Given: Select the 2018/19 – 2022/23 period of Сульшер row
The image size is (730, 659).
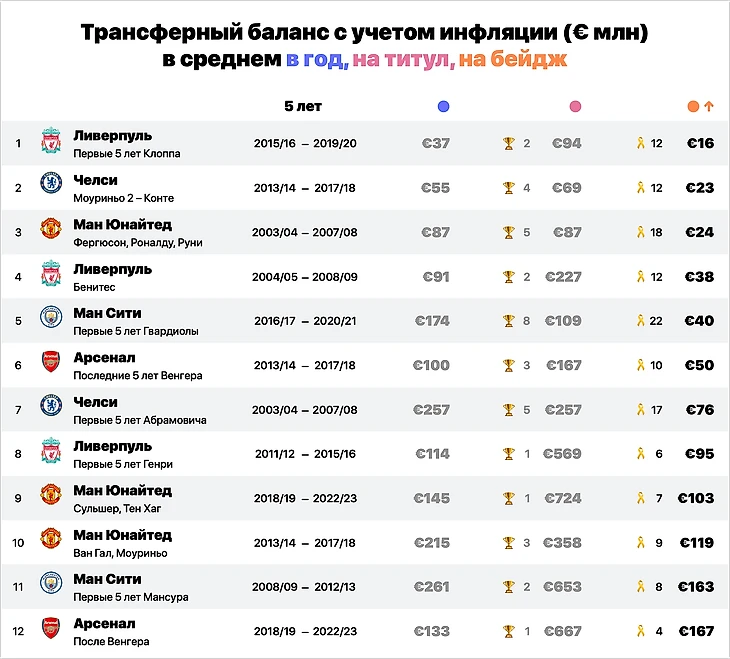Looking at the screenshot, I should 305,498.
